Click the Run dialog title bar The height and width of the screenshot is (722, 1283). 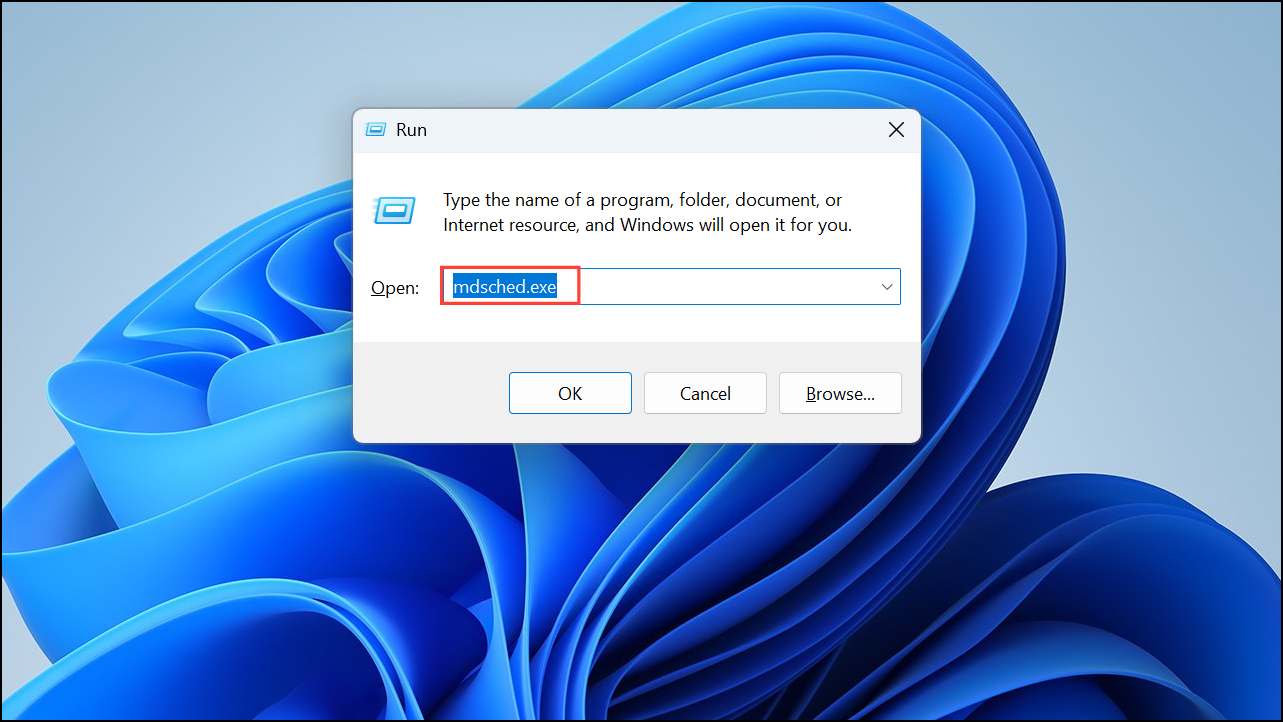click(x=650, y=129)
